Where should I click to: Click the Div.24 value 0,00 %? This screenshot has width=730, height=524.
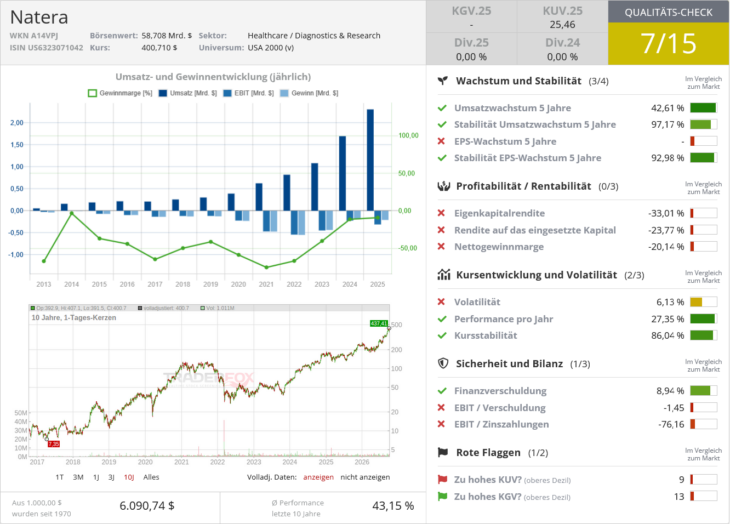pyautogui.click(x=562, y=57)
